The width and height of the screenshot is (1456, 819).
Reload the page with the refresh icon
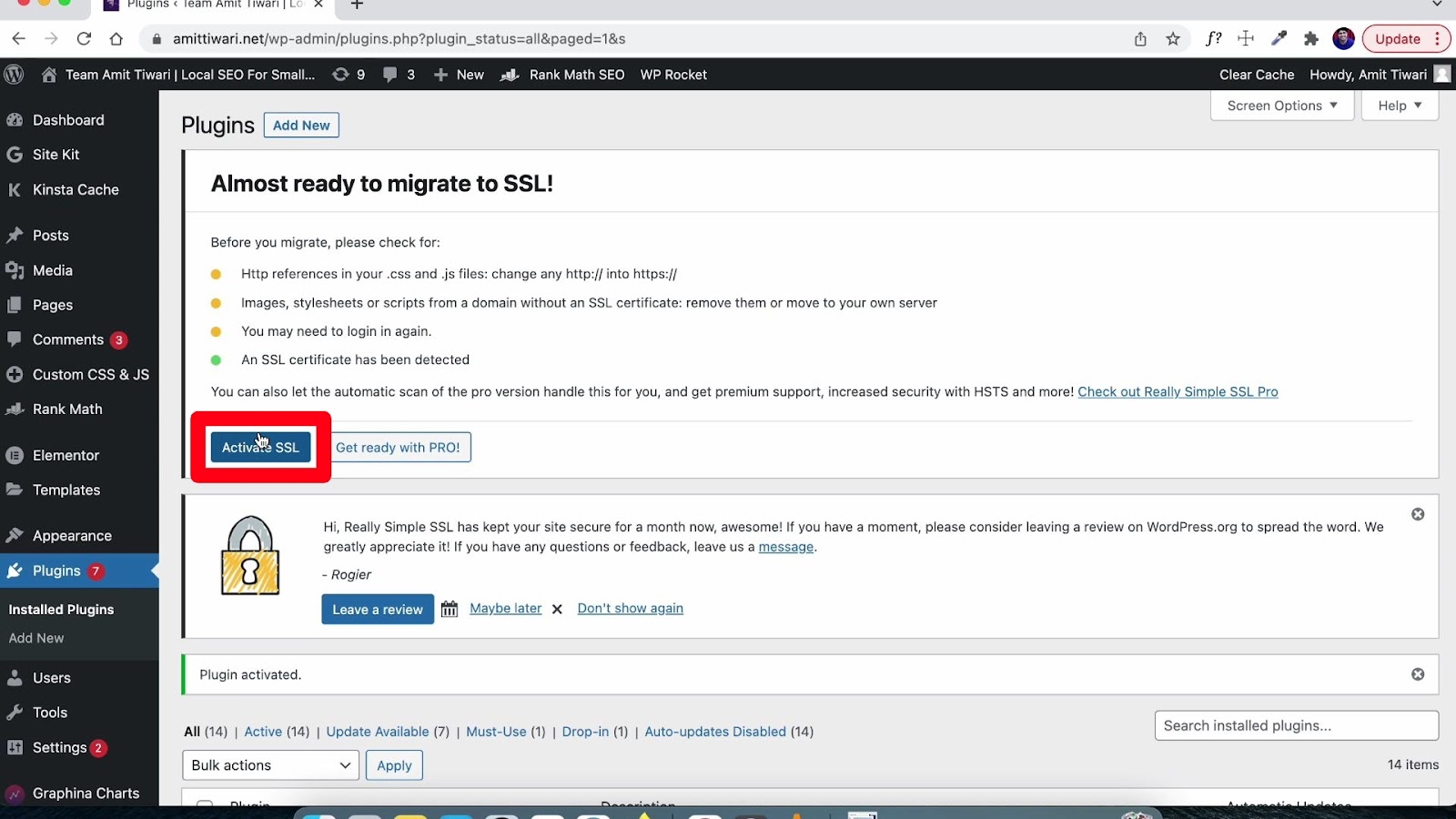pos(84,38)
